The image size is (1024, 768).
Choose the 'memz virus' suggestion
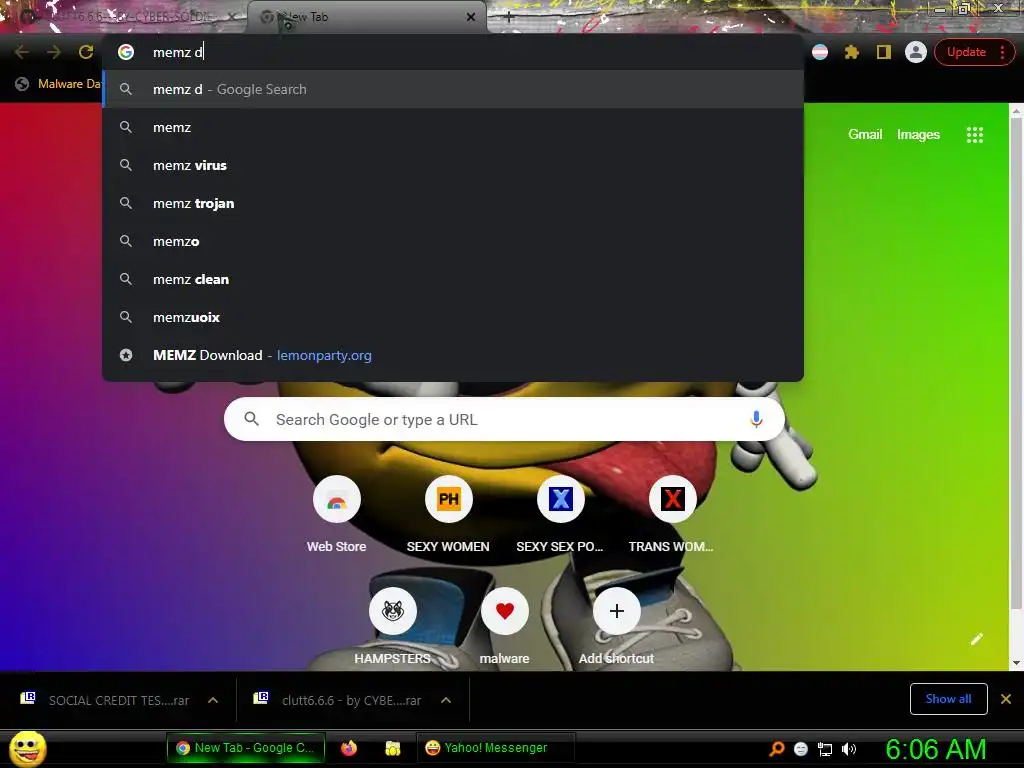pyautogui.click(x=453, y=165)
